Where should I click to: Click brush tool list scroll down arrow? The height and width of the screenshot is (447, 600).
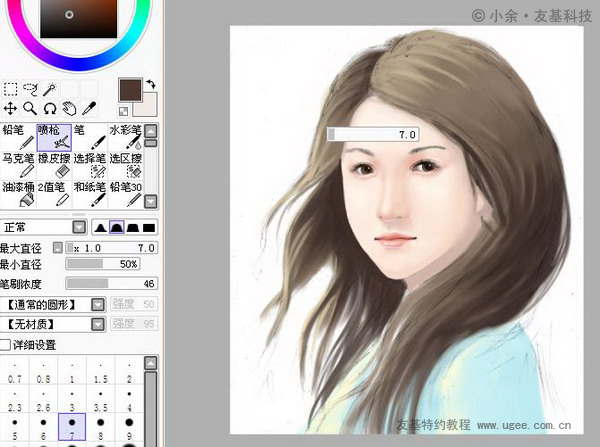pyautogui.click(x=151, y=201)
